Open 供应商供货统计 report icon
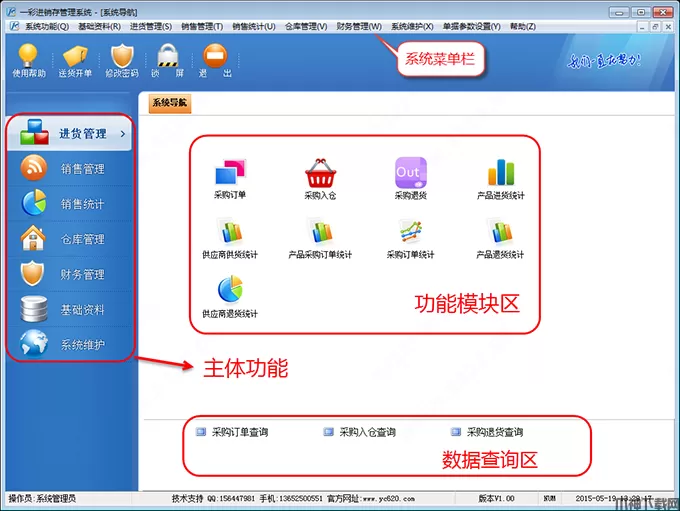Image resolution: width=680 pixels, height=511 pixels. (x=230, y=239)
